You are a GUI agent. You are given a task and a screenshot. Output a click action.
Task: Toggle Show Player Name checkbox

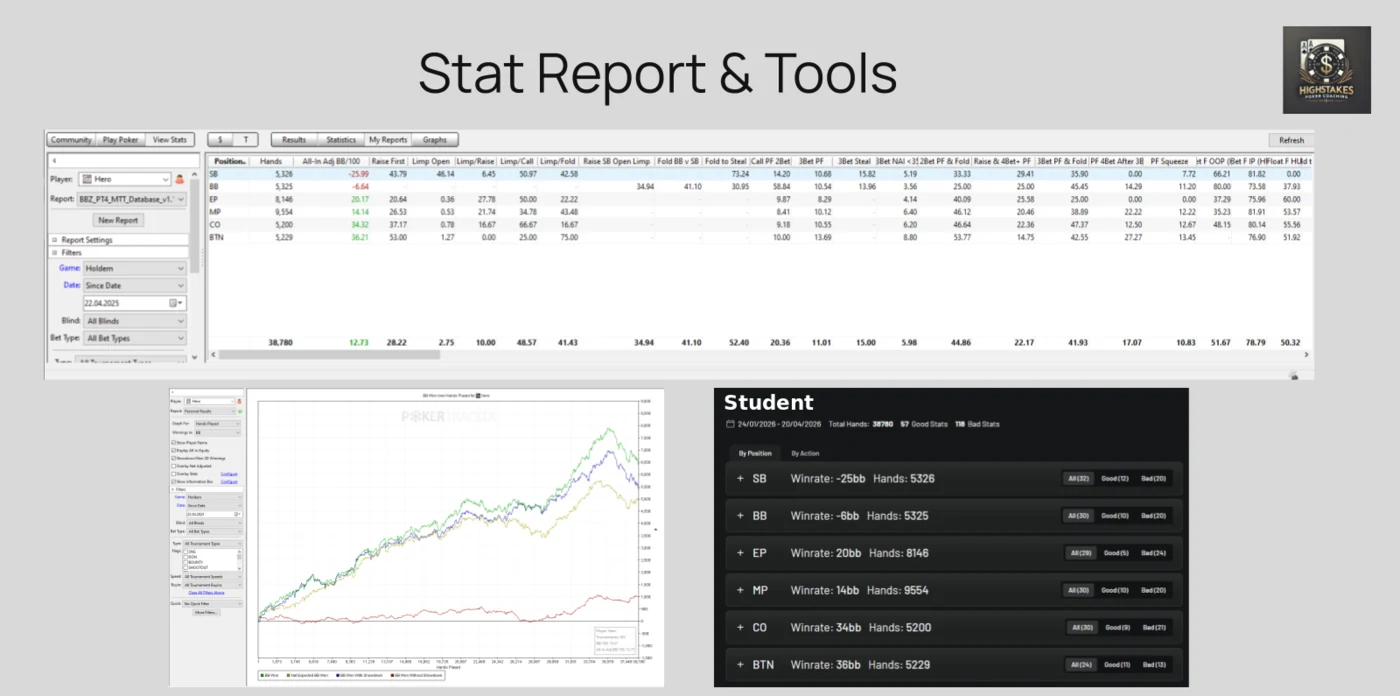[173, 443]
